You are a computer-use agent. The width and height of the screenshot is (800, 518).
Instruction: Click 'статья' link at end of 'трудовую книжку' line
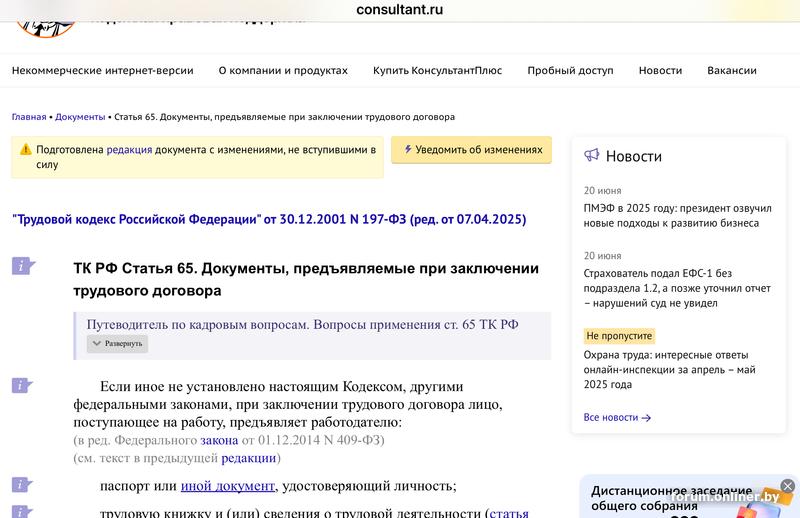pos(509,512)
